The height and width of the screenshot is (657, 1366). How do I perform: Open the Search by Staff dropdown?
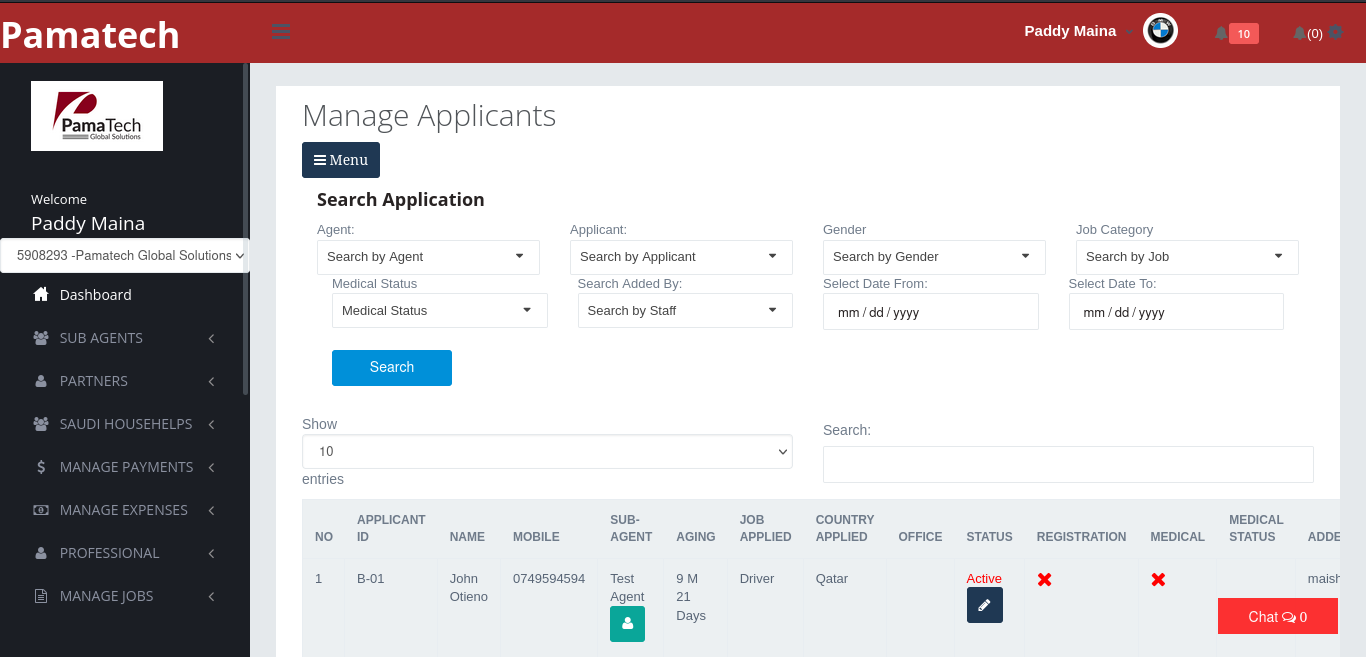pyautogui.click(x=685, y=310)
